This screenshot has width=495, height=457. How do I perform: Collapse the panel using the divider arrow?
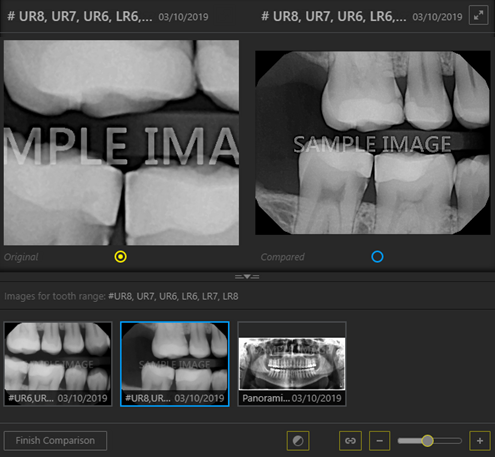tap(247, 277)
